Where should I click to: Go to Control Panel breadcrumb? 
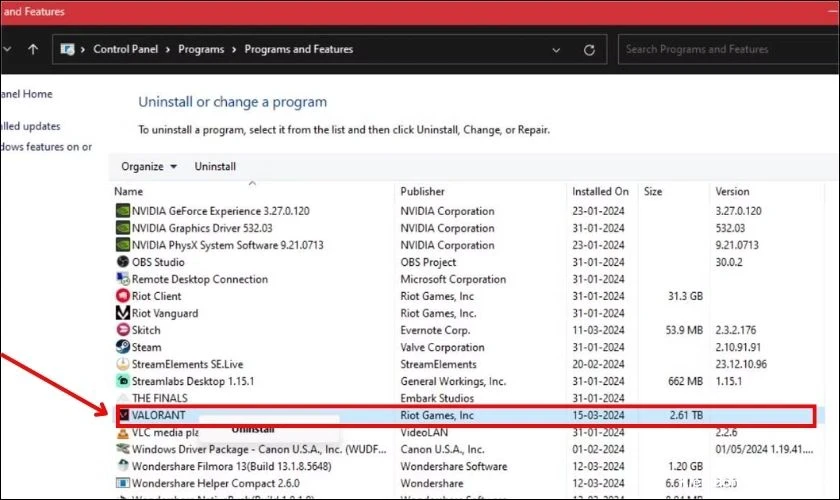point(125,49)
